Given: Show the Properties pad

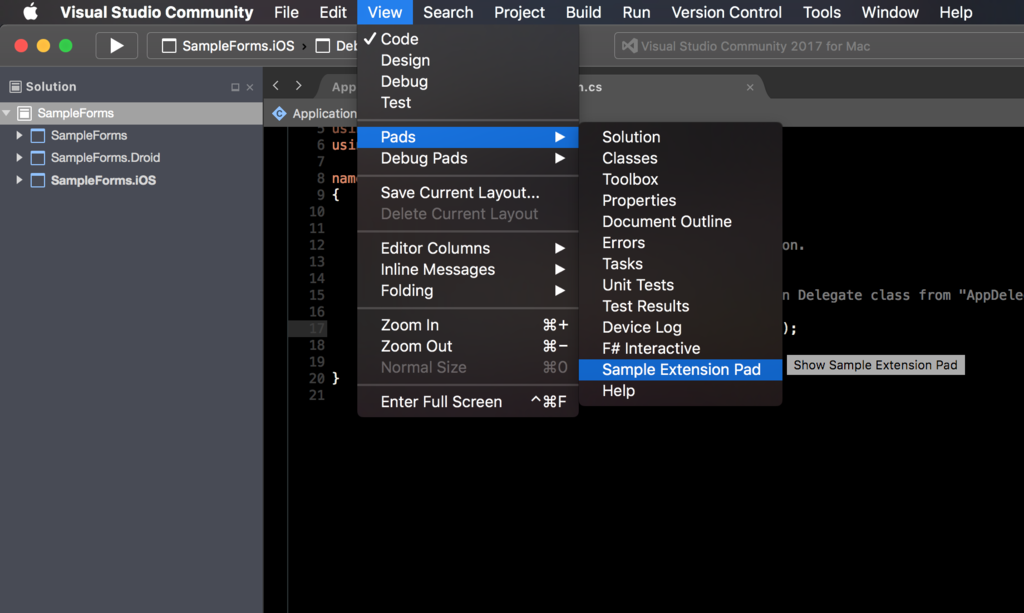Looking at the screenshot, I should [680, 200].
